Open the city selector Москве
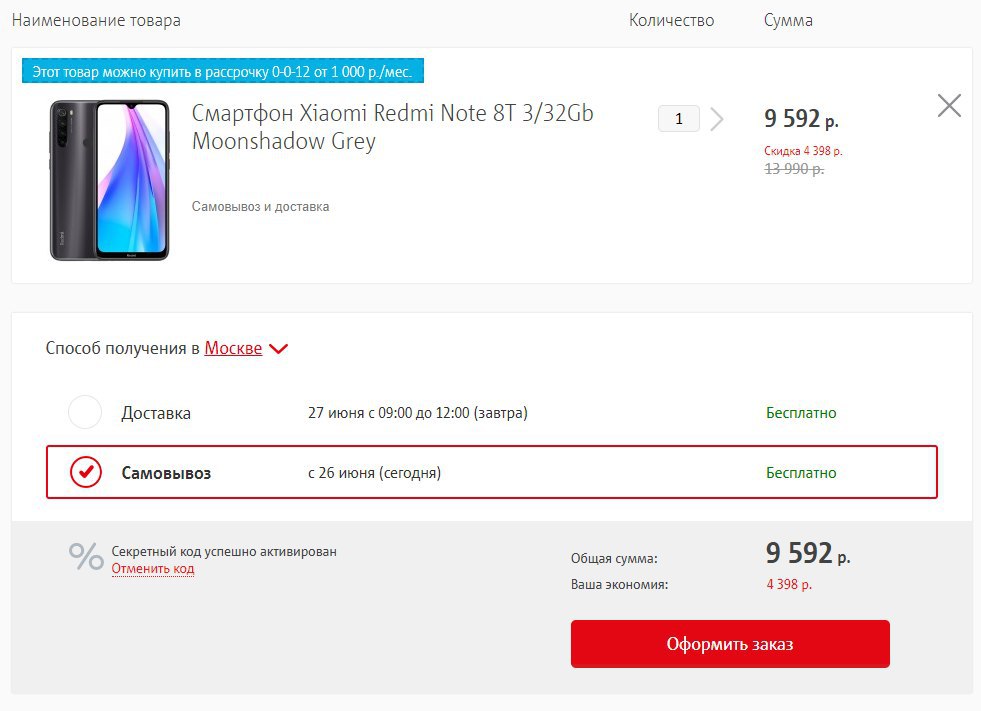Image resolution: width=981 pixels, height=711 pixels. [233, 348]
